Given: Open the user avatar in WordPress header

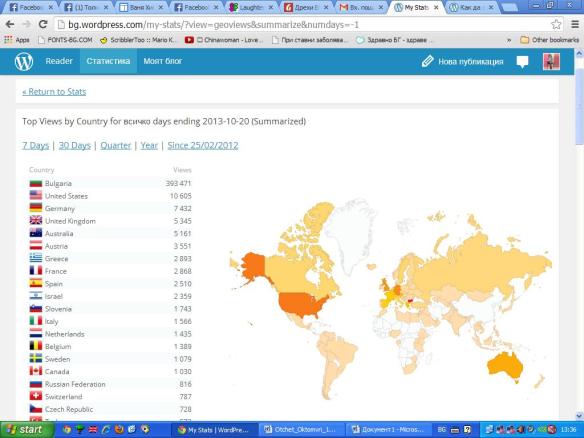Looking at the screenshot, I should point(551,61).
